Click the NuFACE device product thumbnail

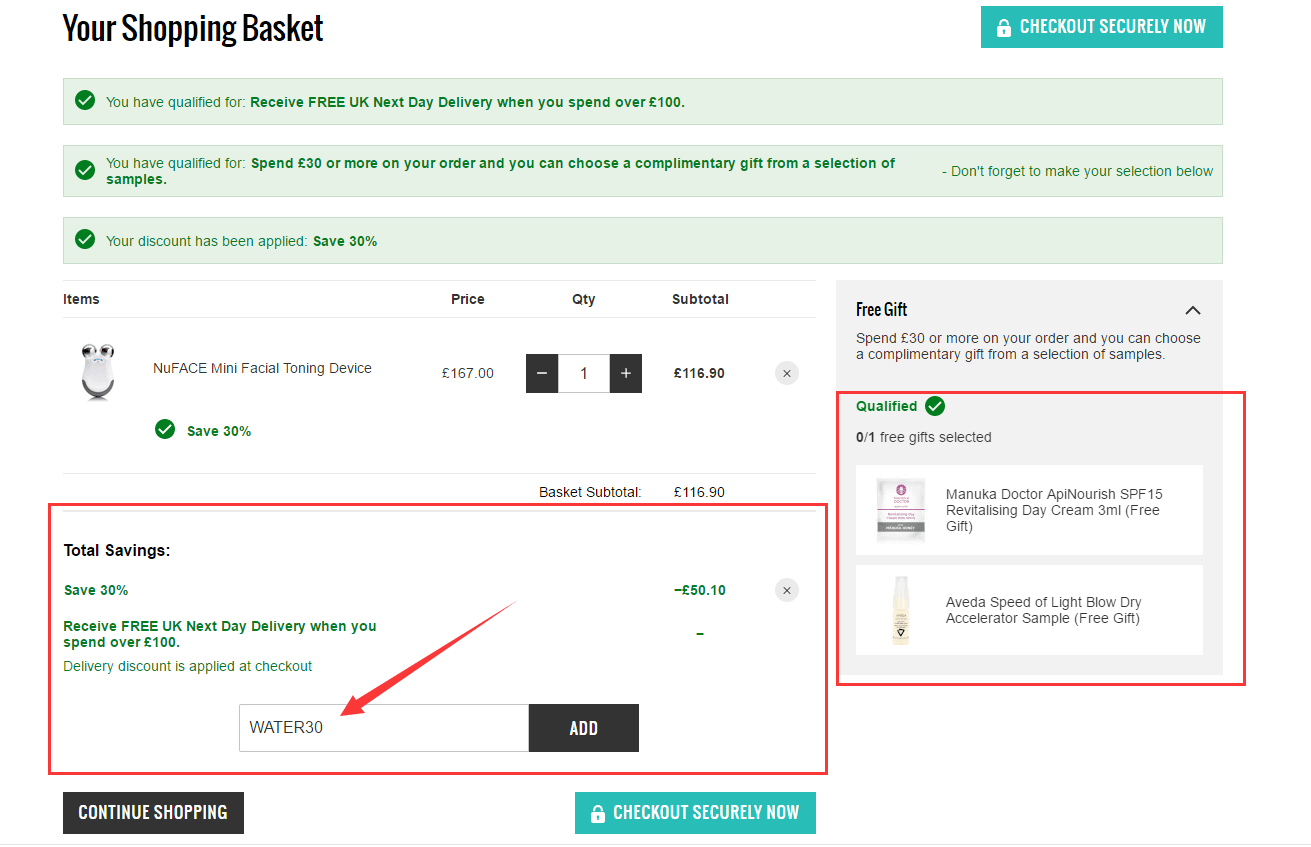[x=98, y=372]
